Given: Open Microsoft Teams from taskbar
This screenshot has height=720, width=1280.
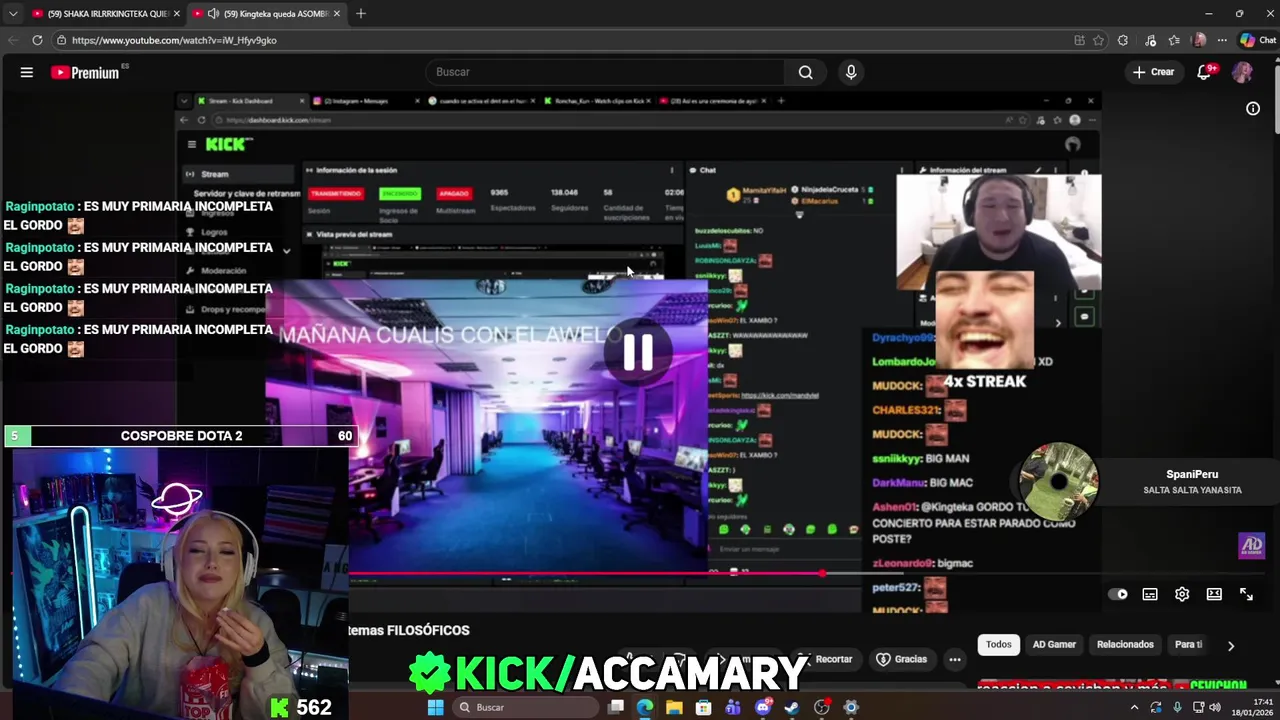Looking at the screenshot, I should (x=733, y=707).
